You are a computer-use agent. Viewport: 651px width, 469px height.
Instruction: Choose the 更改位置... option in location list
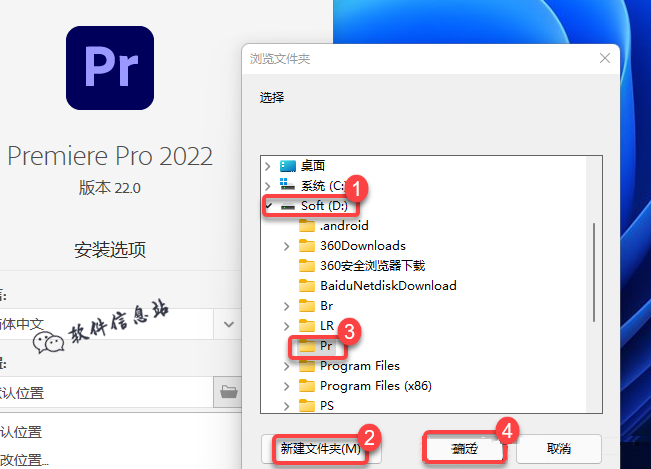tap(24, 460)
